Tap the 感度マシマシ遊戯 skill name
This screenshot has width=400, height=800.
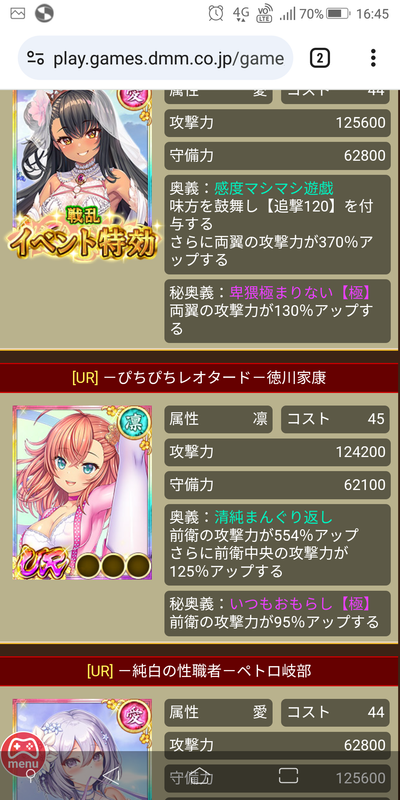pyautogui.click(x=273, y=188)
